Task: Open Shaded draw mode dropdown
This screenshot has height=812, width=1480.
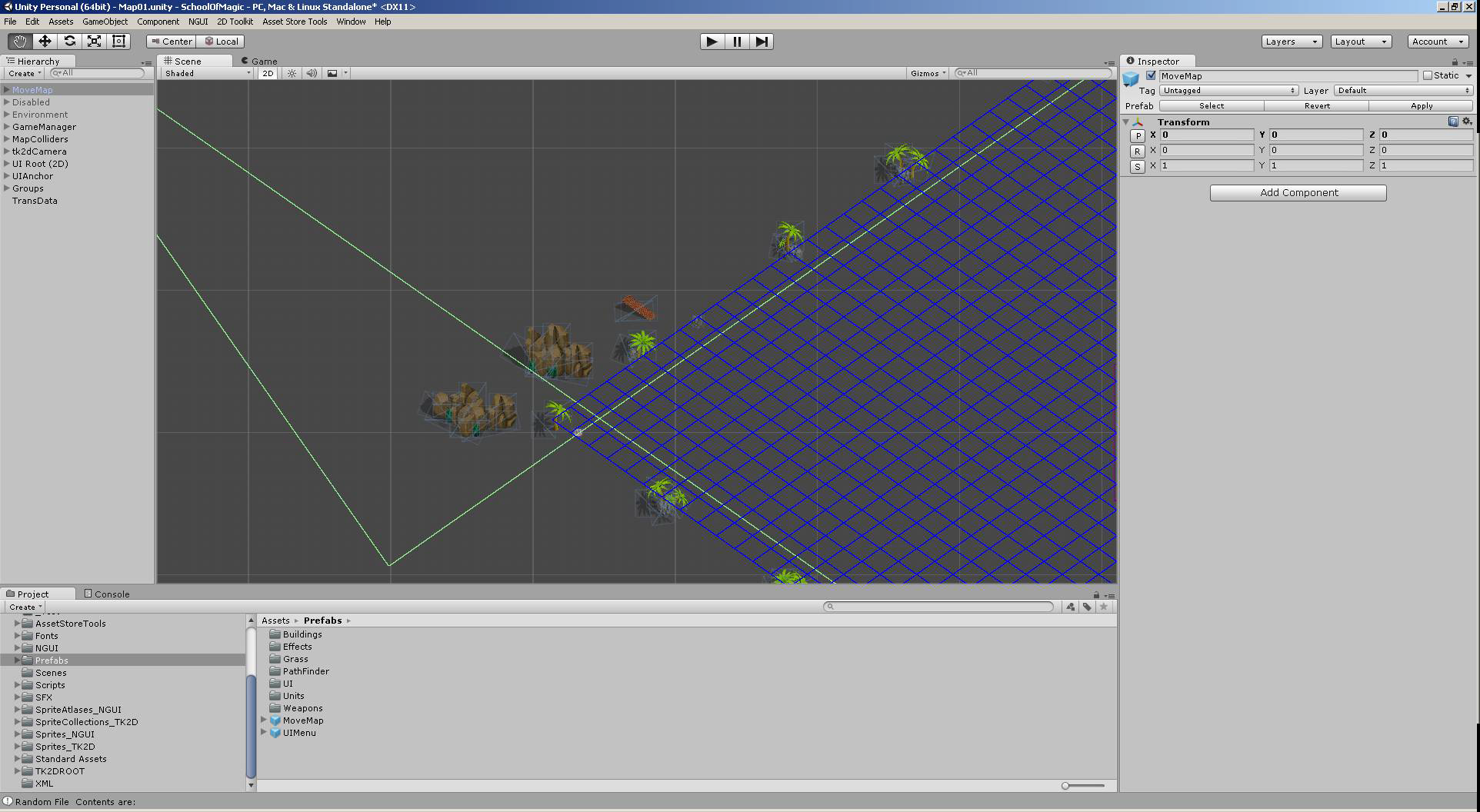Action: point(207,73)
